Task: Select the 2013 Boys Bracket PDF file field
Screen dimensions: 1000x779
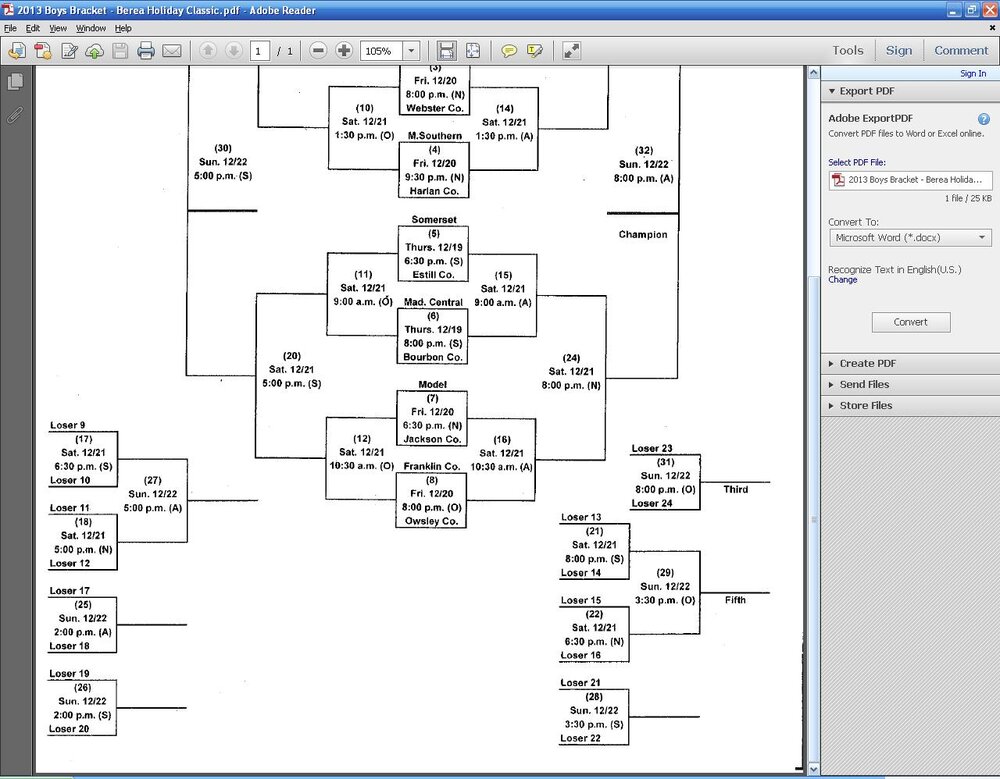Action: [x=910, y=180]
